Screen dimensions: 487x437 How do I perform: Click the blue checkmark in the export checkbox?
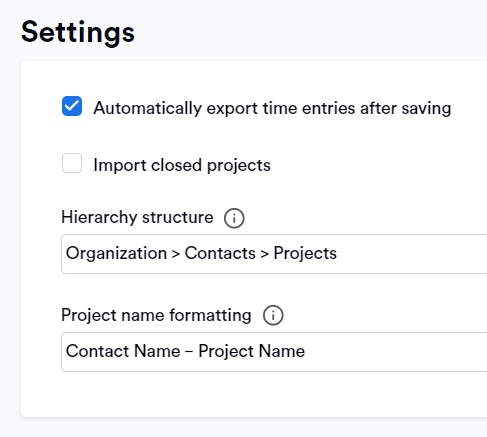[x=72, y=106]
